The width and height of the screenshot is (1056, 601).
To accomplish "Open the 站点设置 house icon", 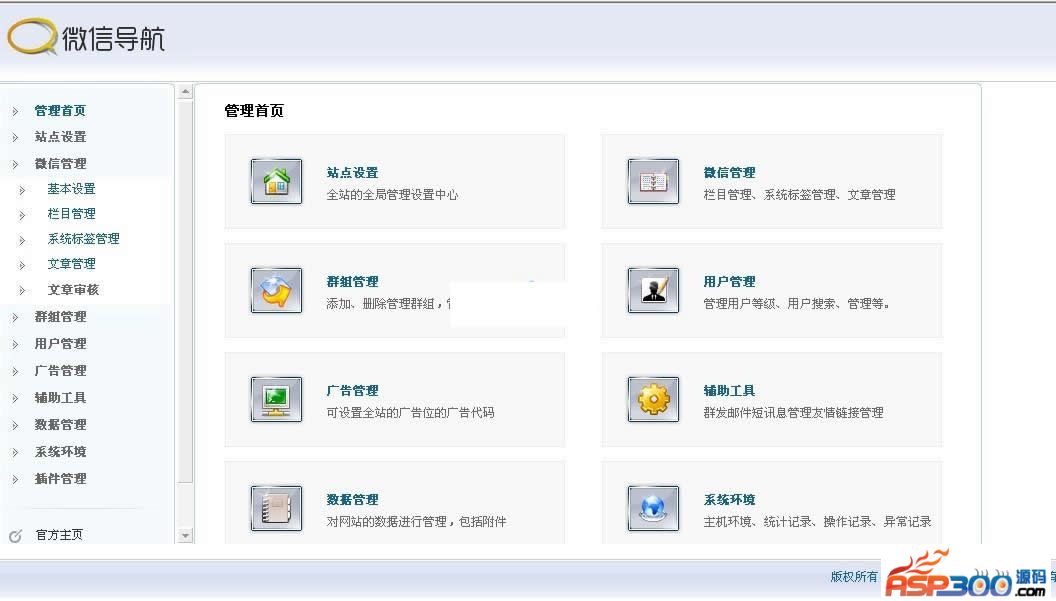I will click(276, 181).
